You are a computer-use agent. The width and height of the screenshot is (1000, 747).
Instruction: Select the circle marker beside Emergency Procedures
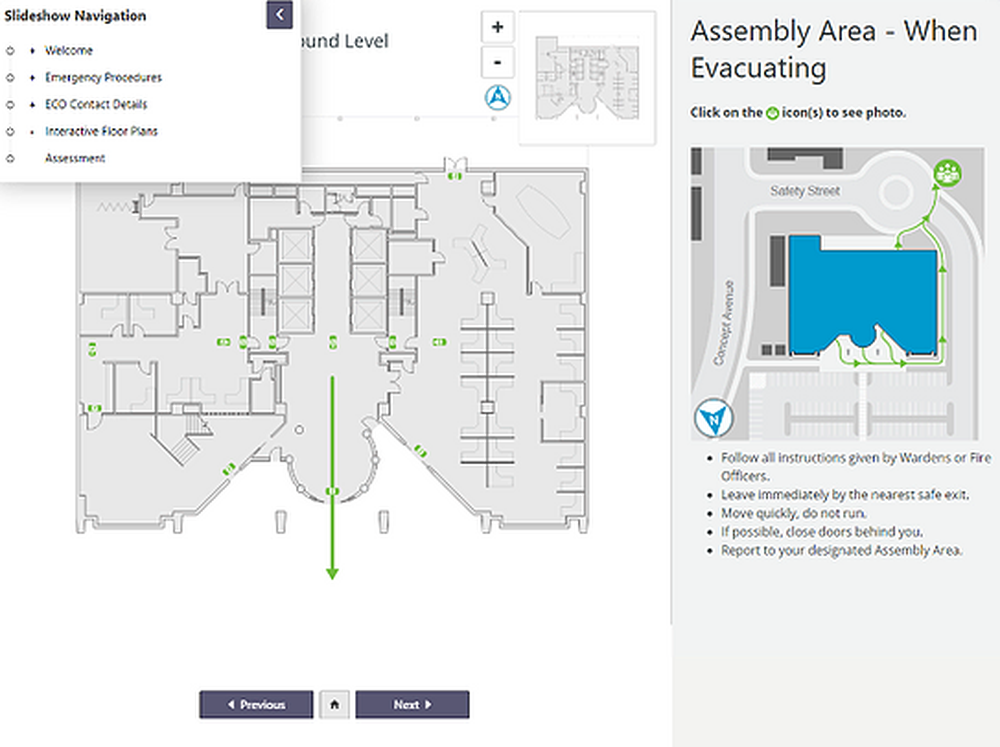tap(10, 78)
